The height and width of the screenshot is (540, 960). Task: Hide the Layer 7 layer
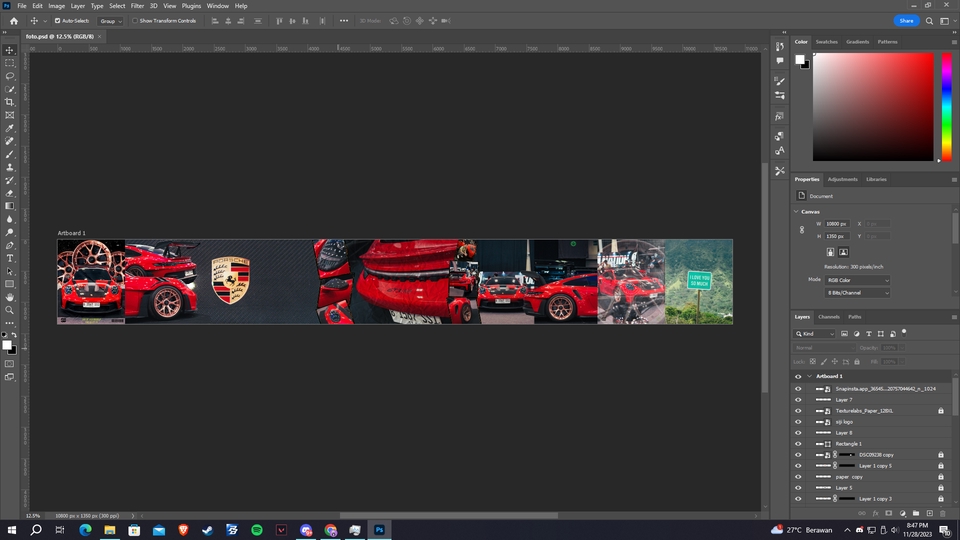tap(798, 400)
